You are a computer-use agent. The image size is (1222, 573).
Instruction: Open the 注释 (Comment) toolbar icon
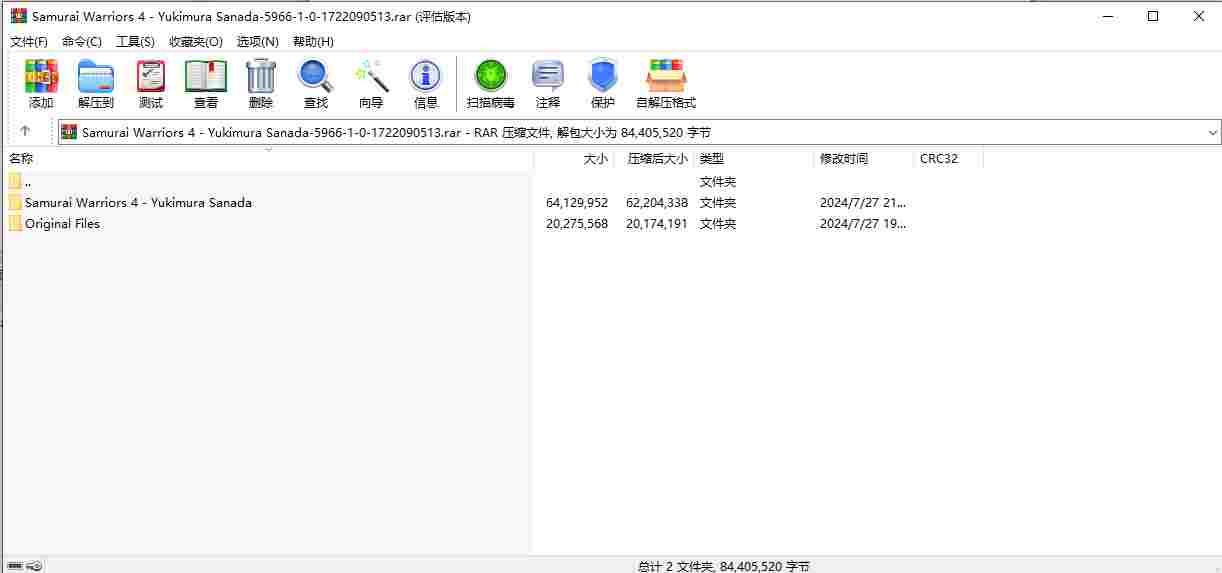click(x=548, y=84)
